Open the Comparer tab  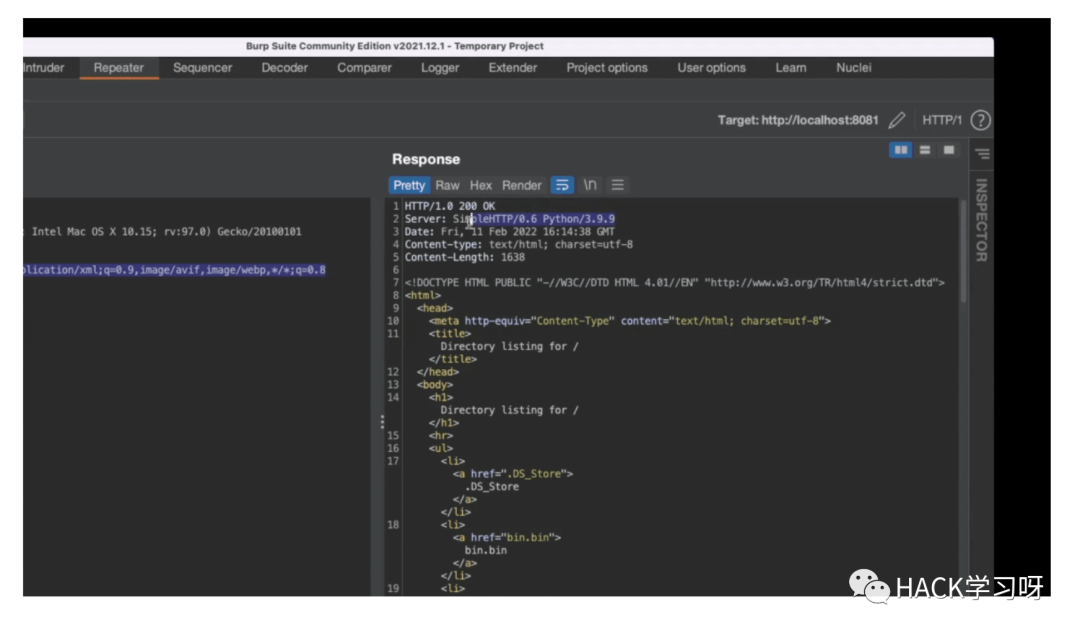coord(364,68)
